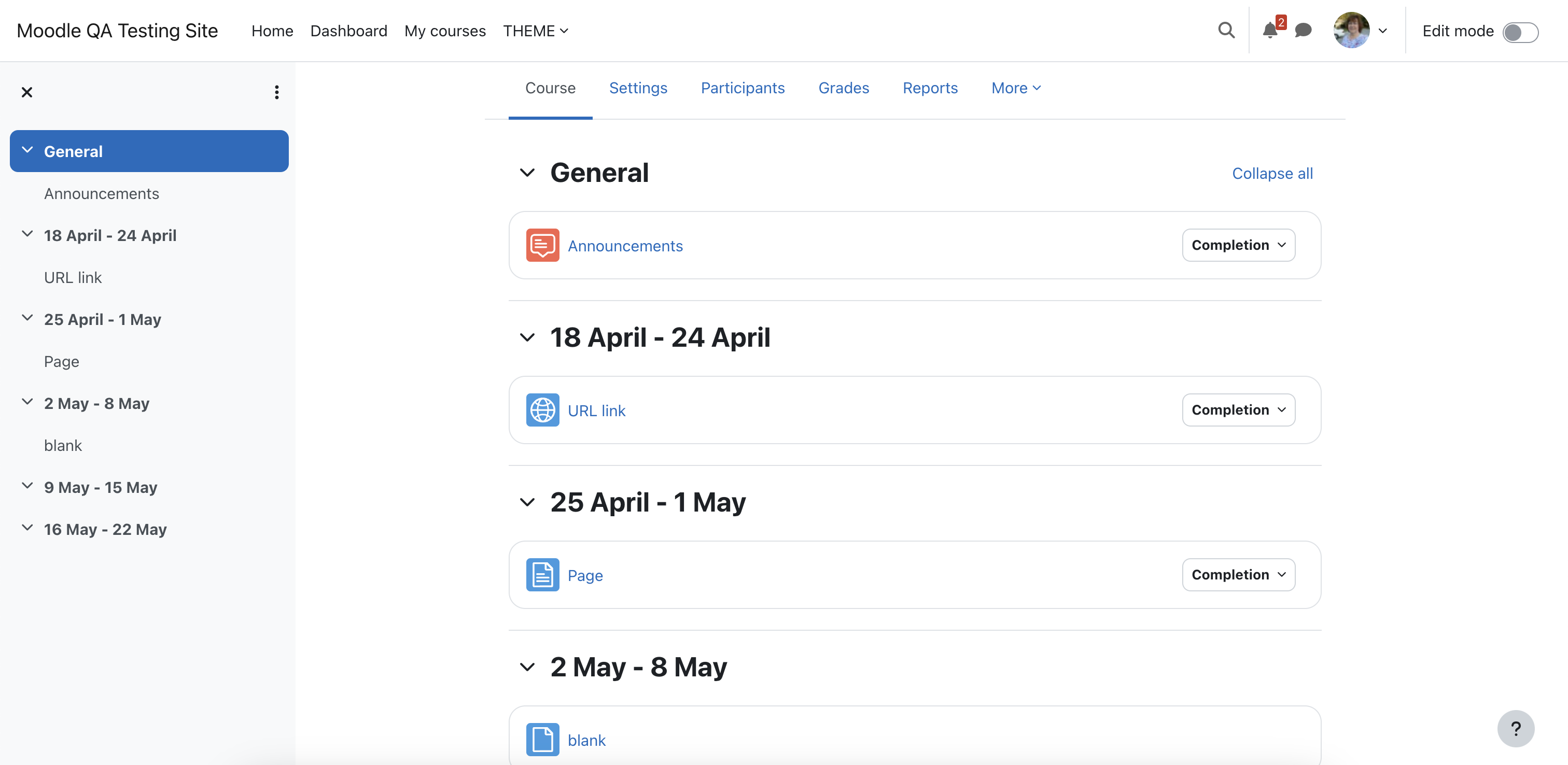Select the Course tab
1568x765 pixels.
550,88
